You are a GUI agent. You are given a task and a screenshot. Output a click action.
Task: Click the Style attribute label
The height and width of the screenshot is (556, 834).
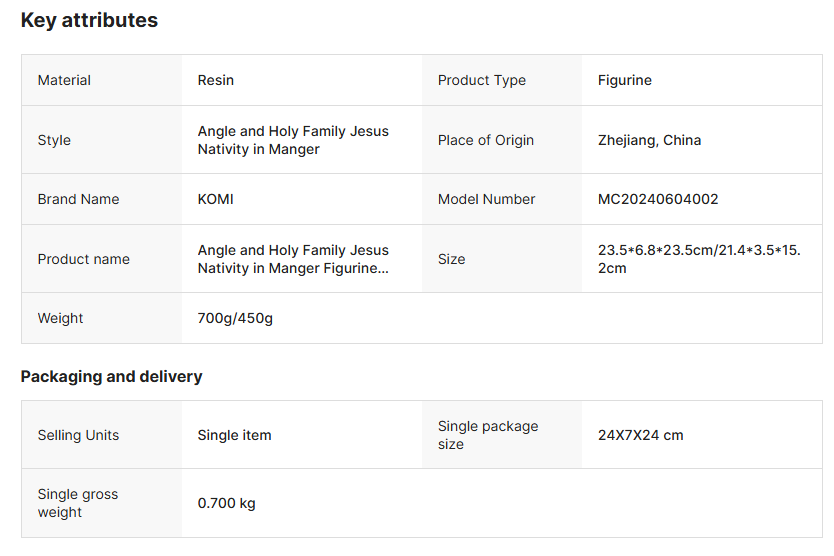tap(54, 140)
